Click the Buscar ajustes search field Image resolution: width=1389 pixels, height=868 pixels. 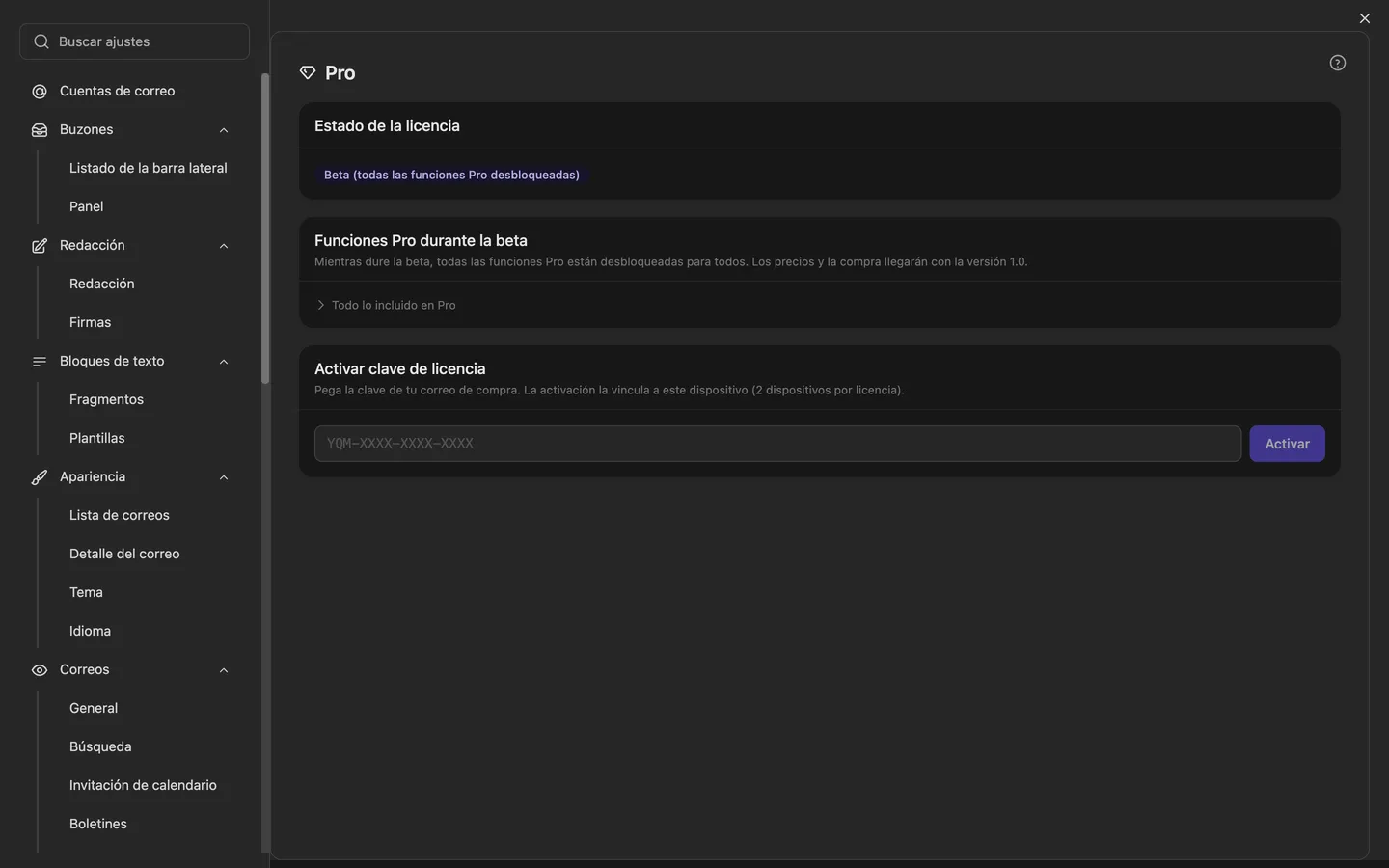pyautogui.click(x=134, y=41)
